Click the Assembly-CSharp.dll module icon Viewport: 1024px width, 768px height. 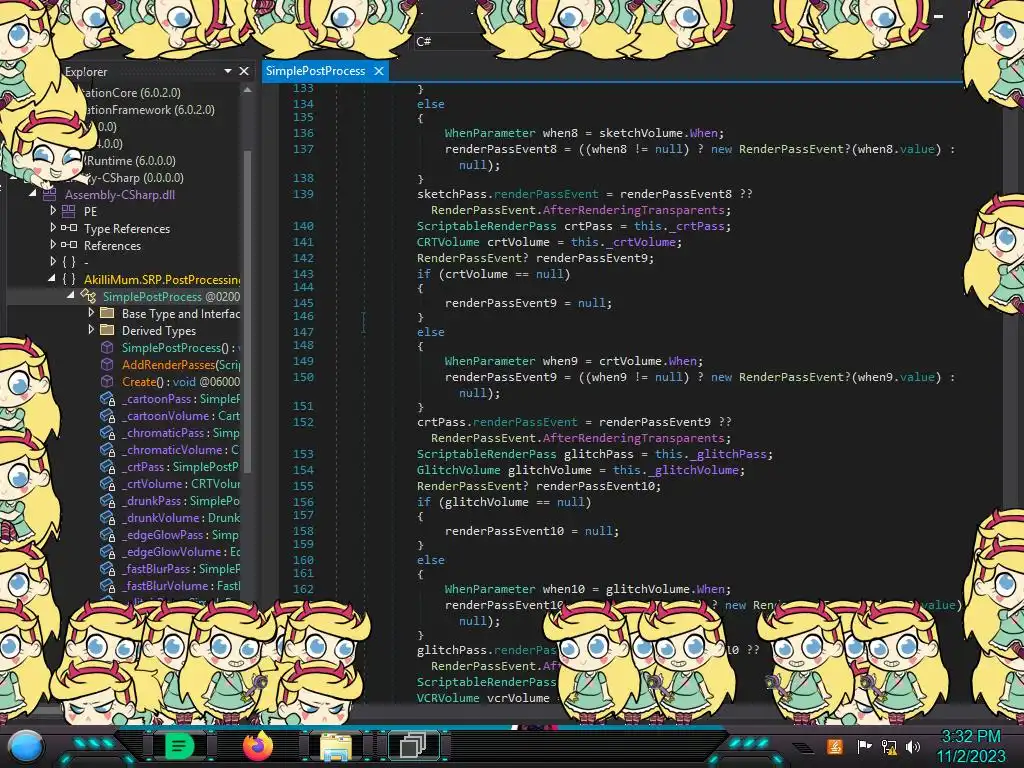(50, 195)
